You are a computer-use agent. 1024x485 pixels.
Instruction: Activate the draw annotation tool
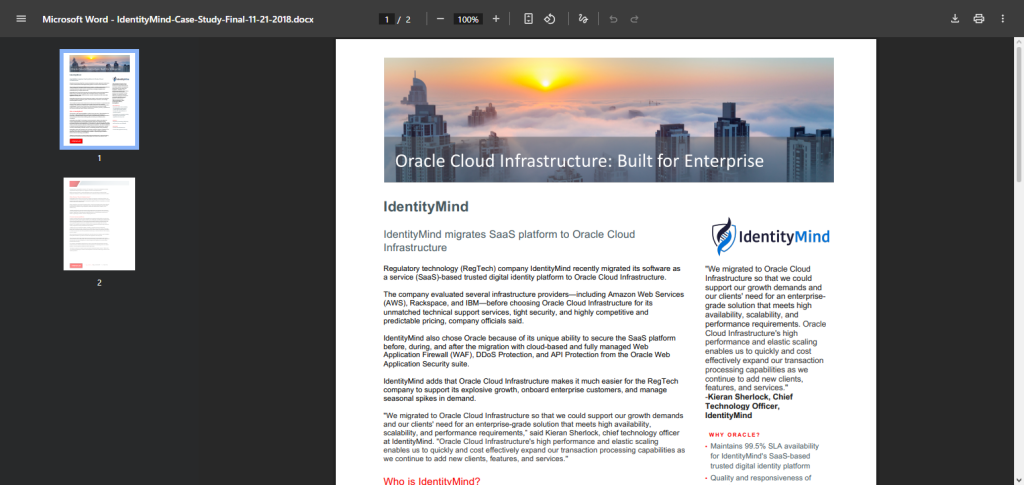583,19
